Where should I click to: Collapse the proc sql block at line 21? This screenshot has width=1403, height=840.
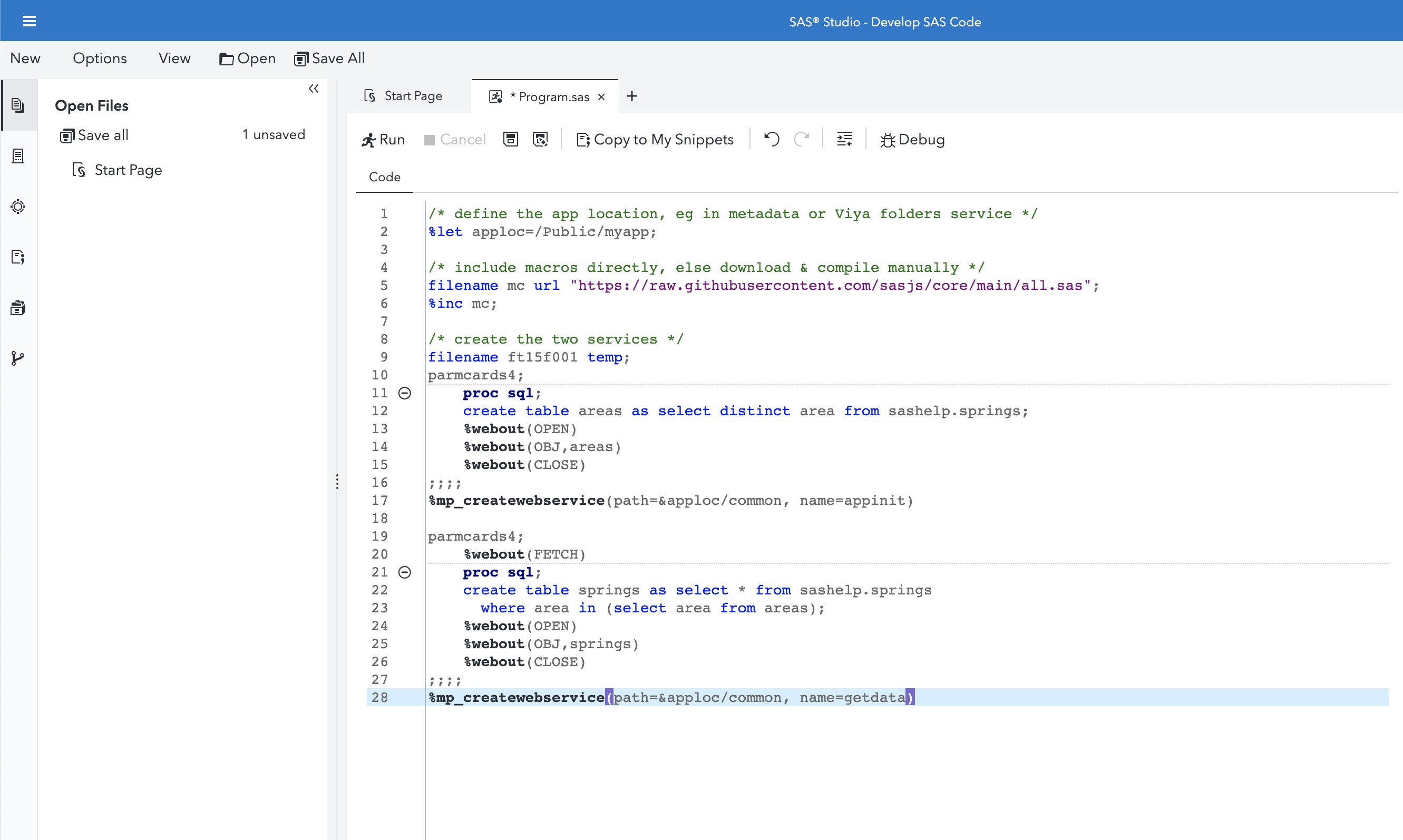click(x=405, y=572)
